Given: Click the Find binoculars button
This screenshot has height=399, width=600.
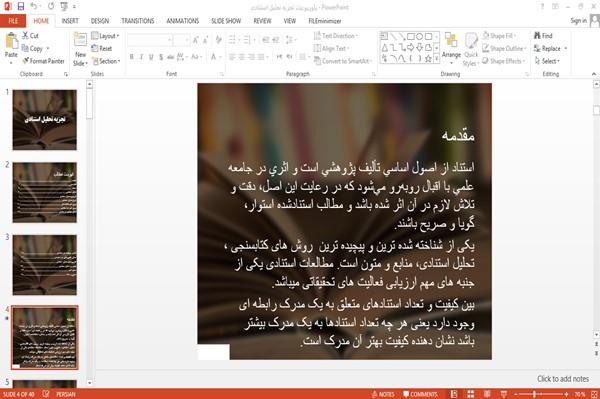Looking at the screenshot, I should [543, 36].
